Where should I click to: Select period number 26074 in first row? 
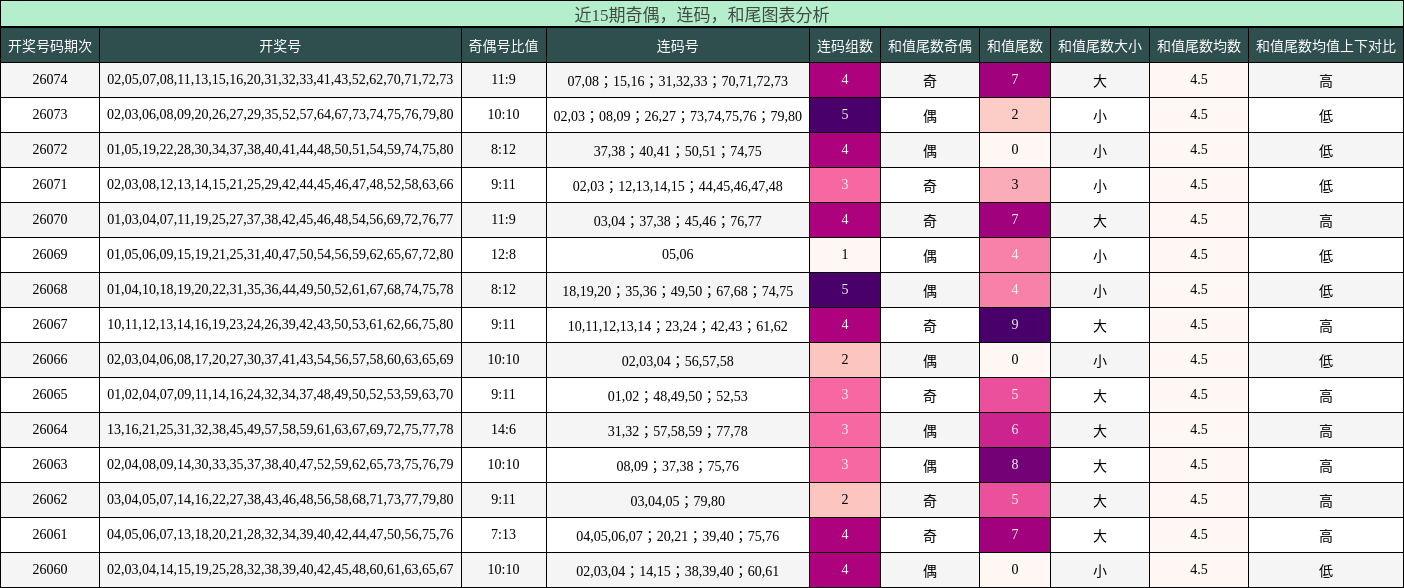pyautogui.click(x=51, y=80)
